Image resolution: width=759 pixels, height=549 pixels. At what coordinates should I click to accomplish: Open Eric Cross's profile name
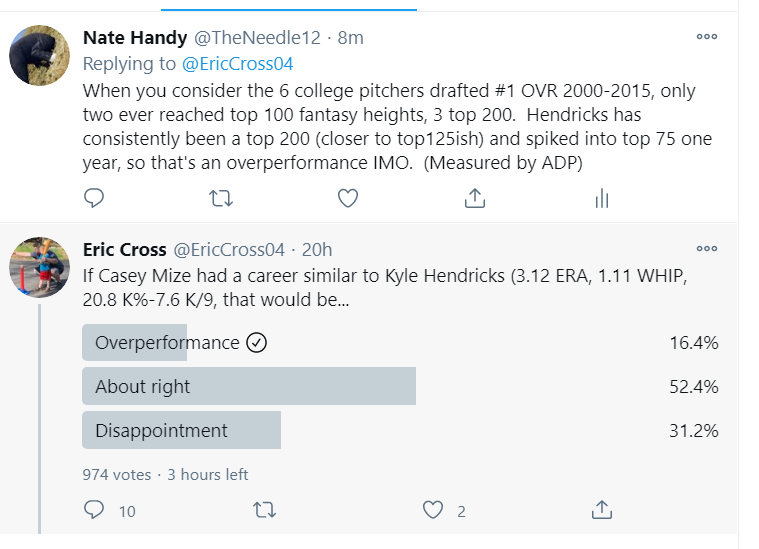point(124,250)
